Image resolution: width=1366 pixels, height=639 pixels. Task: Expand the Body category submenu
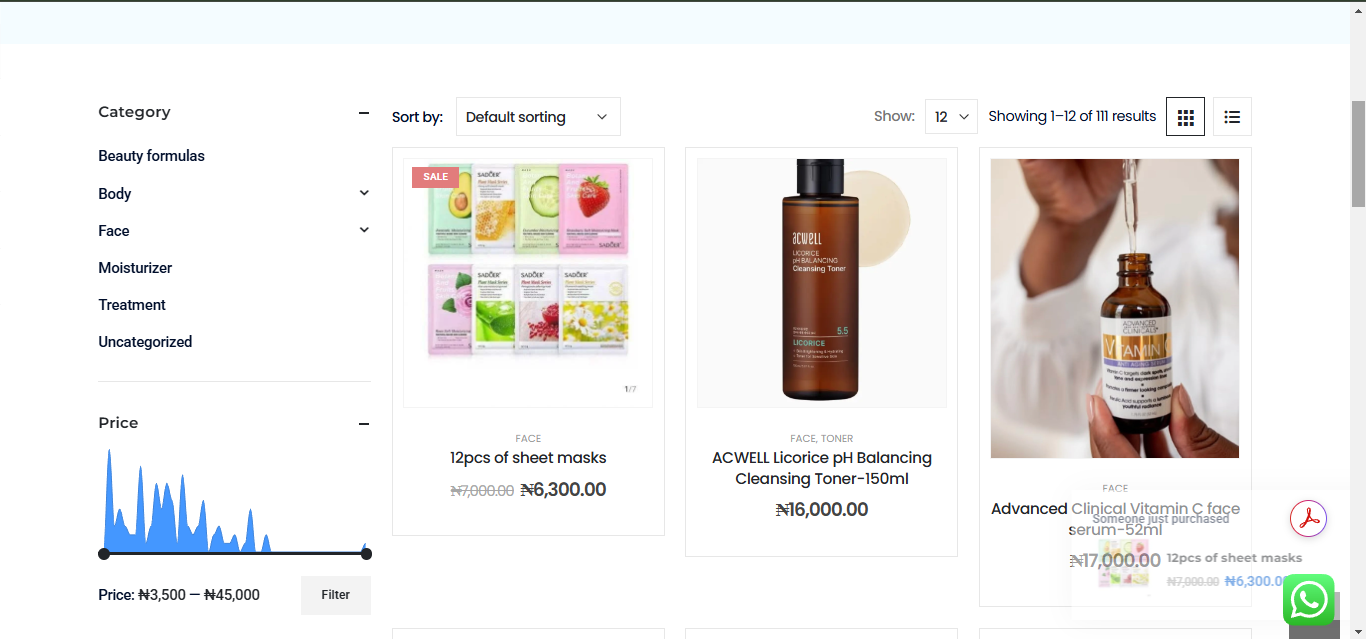click(x=364, y=193)
